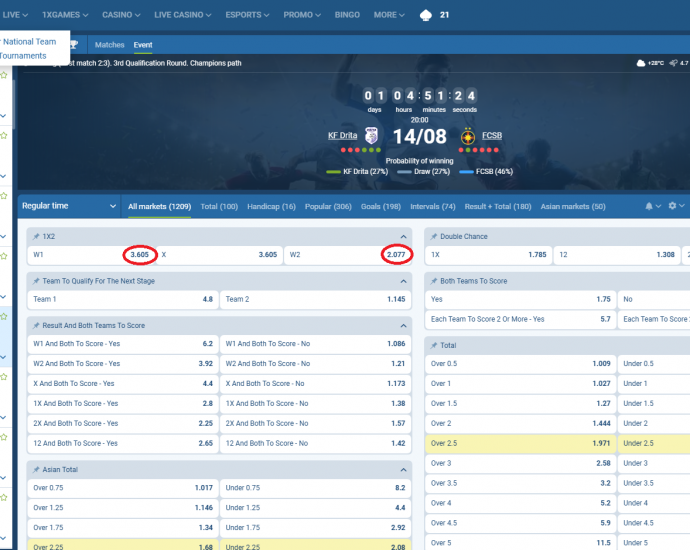The image size is (690, 550).
Task: Collapse the Asian Total section
Action: 403,470
